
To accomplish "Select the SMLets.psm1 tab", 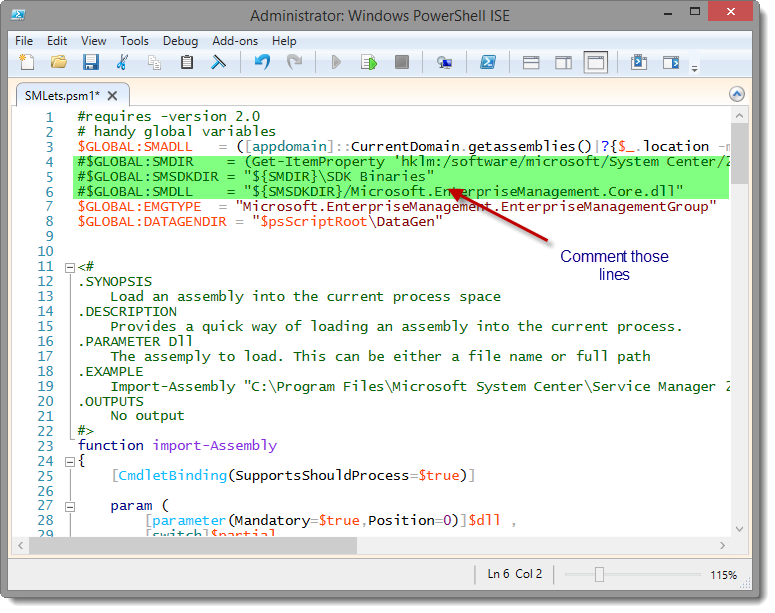I will point(62,95).
